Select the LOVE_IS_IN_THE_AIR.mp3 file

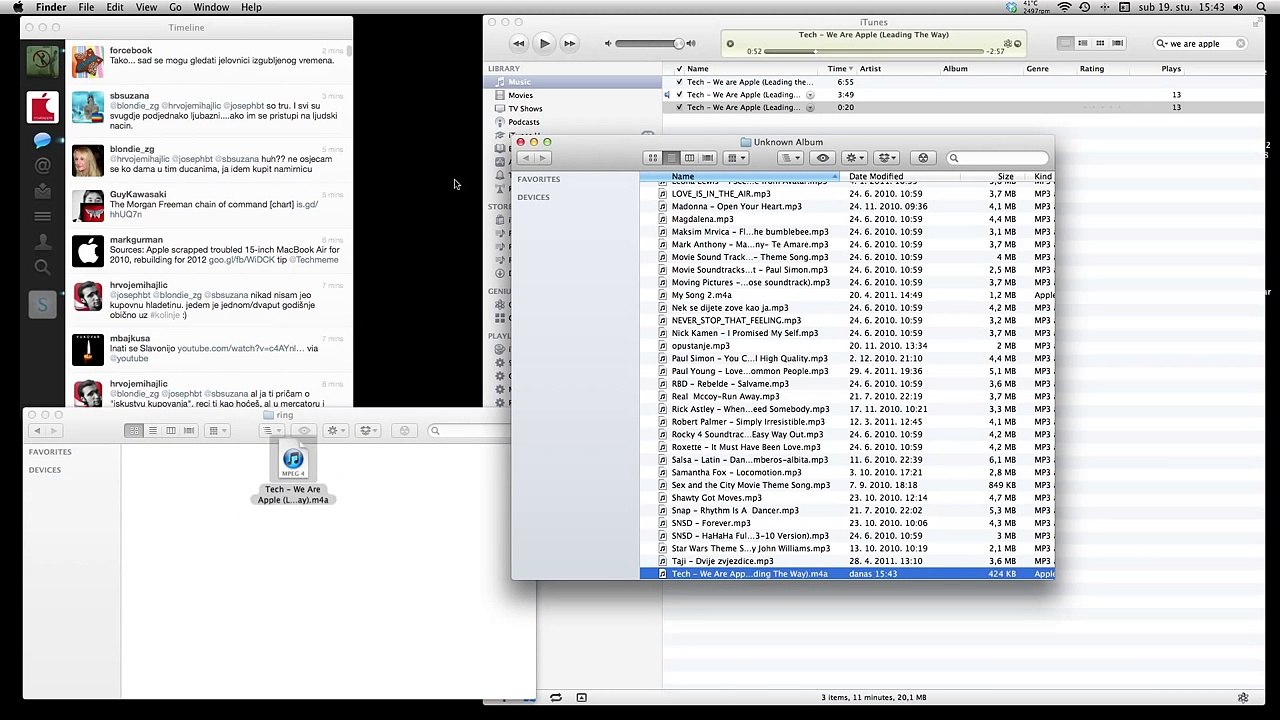tap(721, 194)
